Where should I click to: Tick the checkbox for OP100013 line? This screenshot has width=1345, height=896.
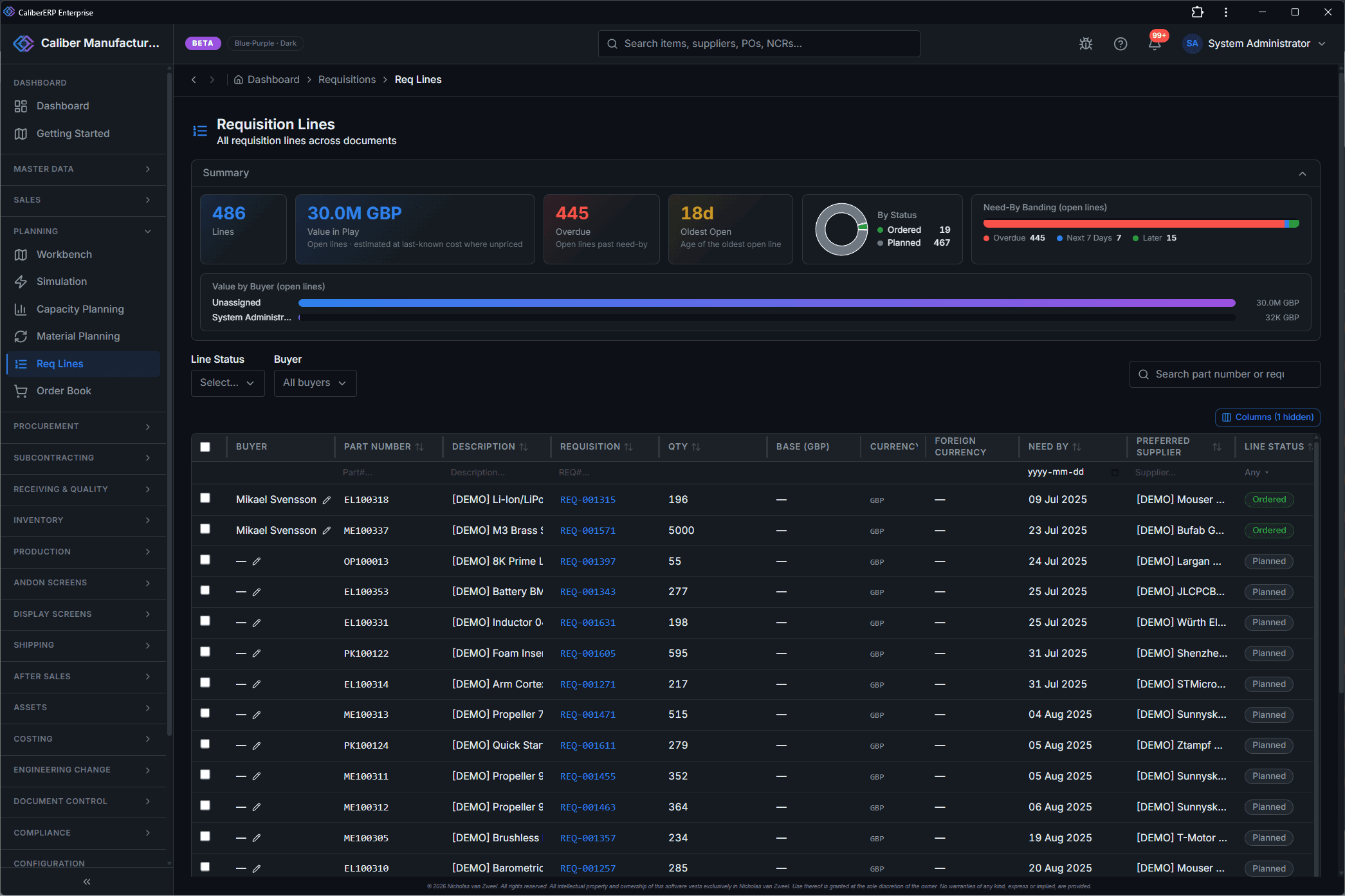click(x=205, y=560)
